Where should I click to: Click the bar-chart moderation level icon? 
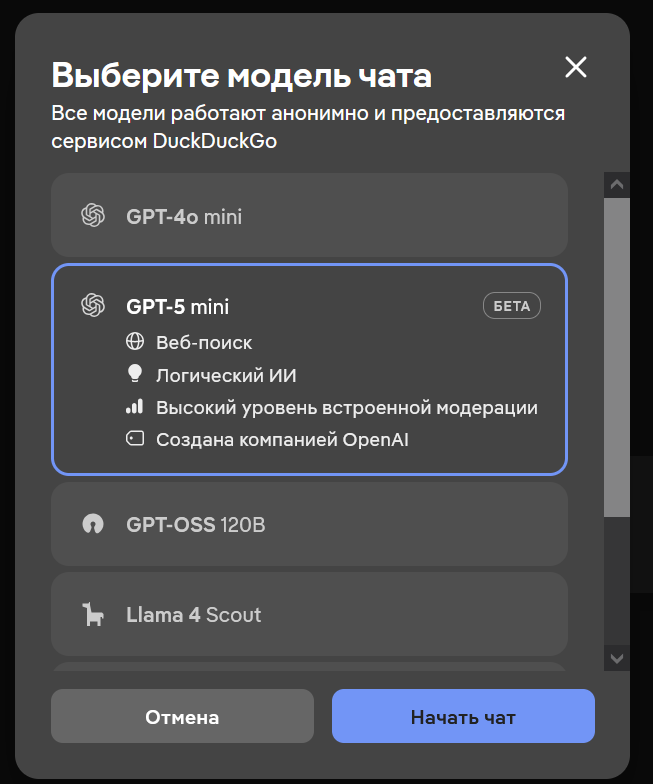click(x=135, y=407)
